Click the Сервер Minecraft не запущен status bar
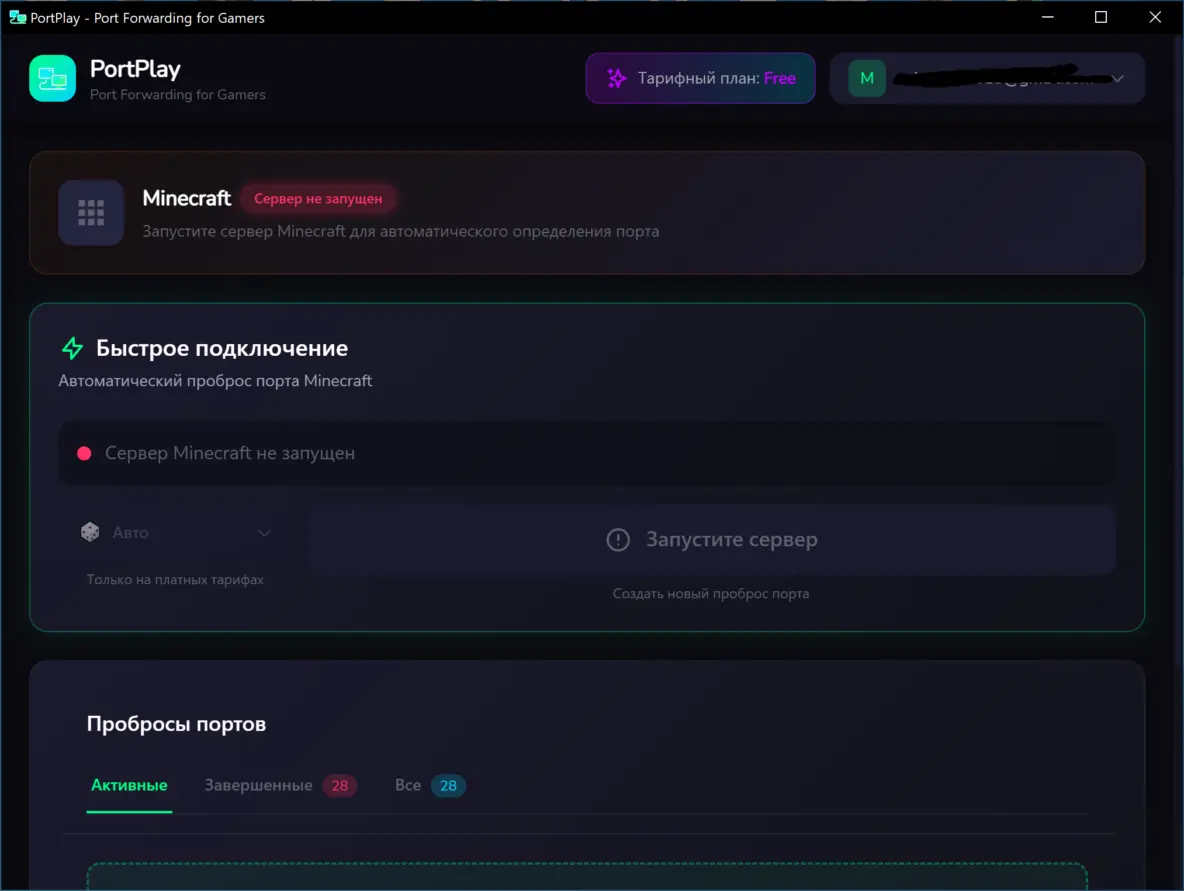This screenshot has width=1184, height=891. (x=586, y=453)
